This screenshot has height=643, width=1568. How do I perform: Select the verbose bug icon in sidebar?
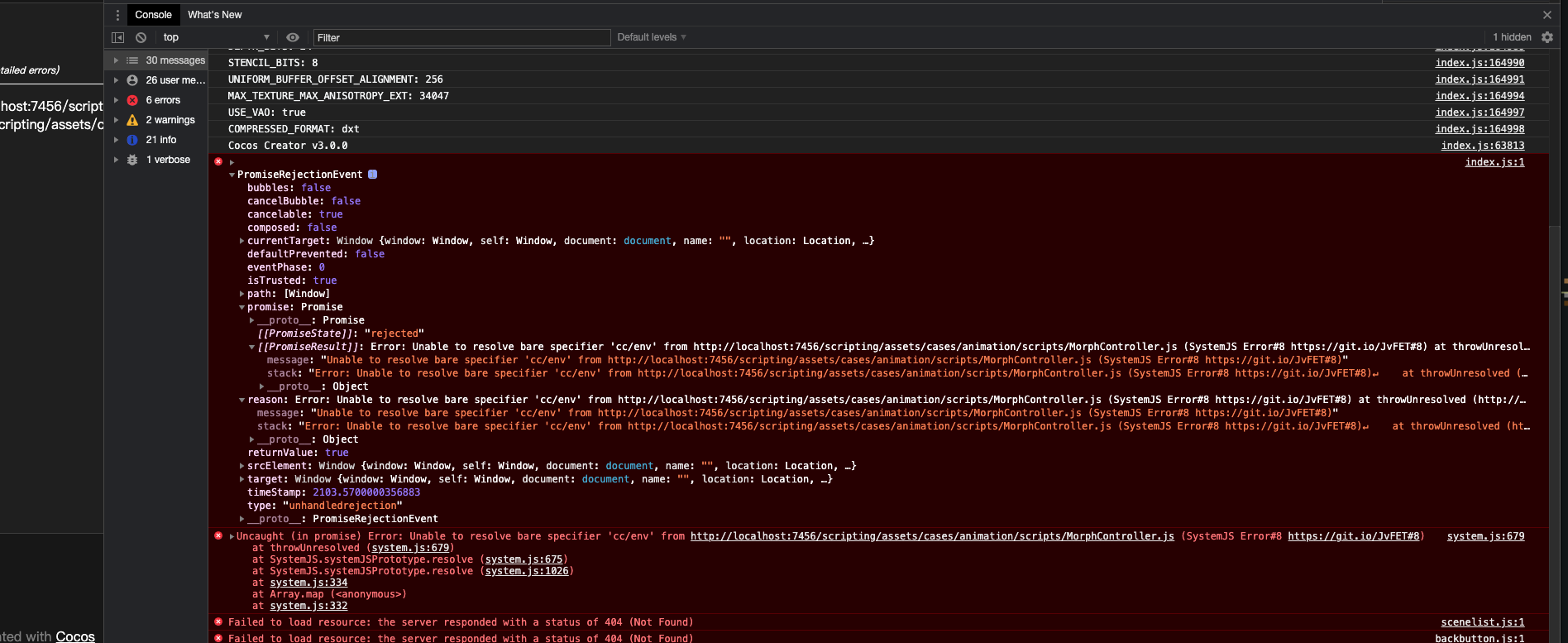132,160
